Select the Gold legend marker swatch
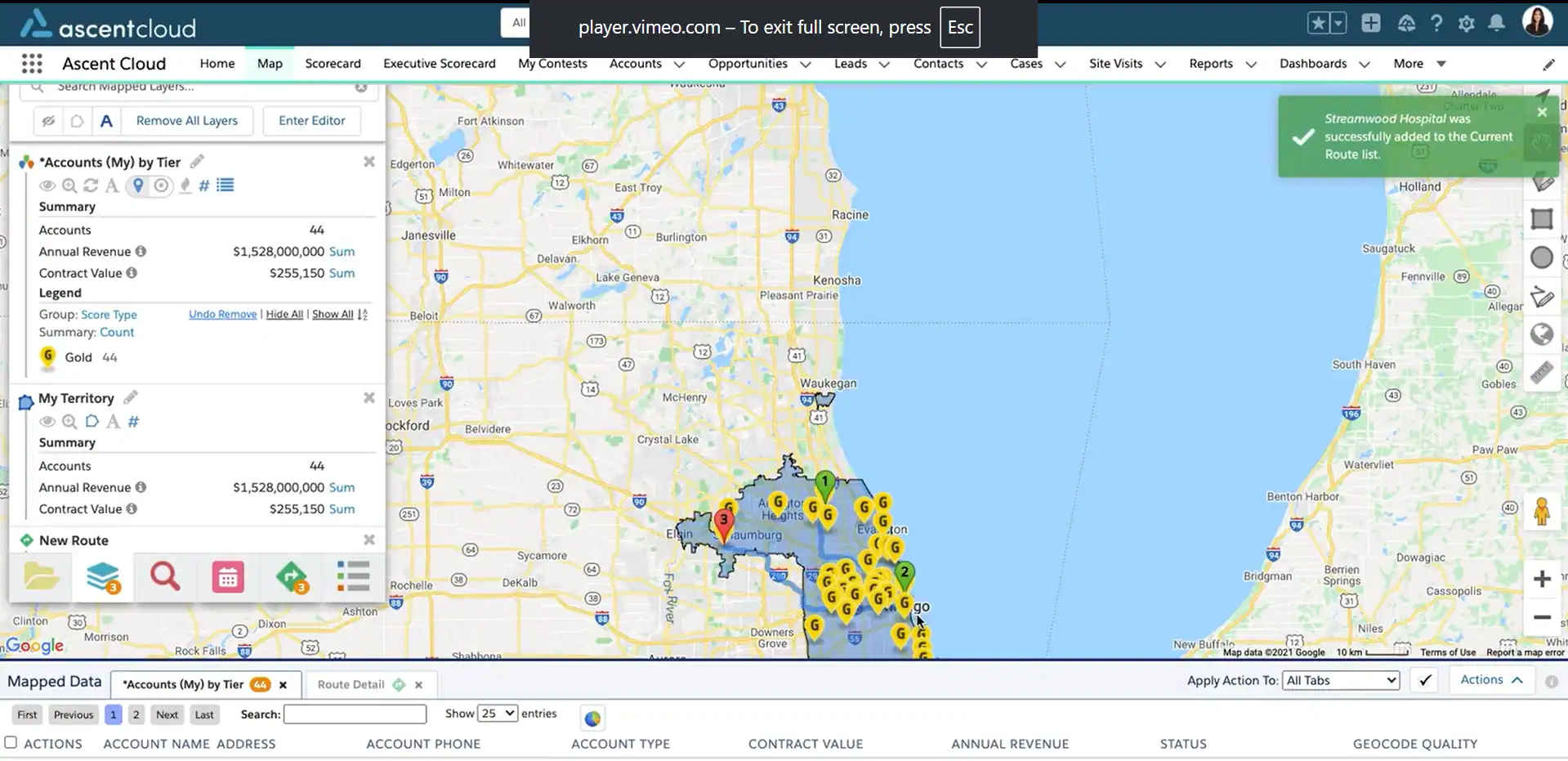This screenshot has width=1568, height=761. click(x=47, y=357)
